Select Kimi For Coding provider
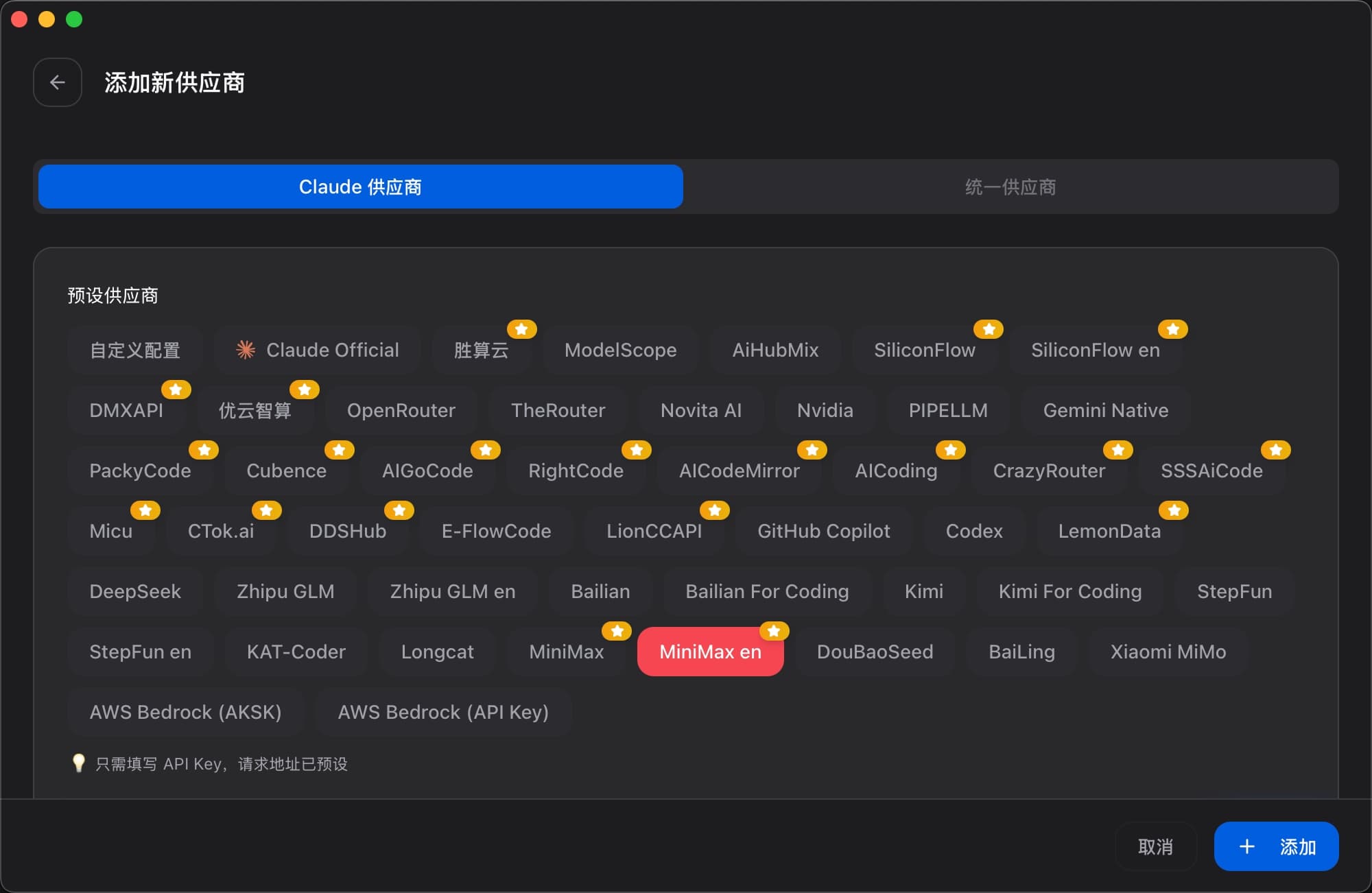 click(1070, 591)
